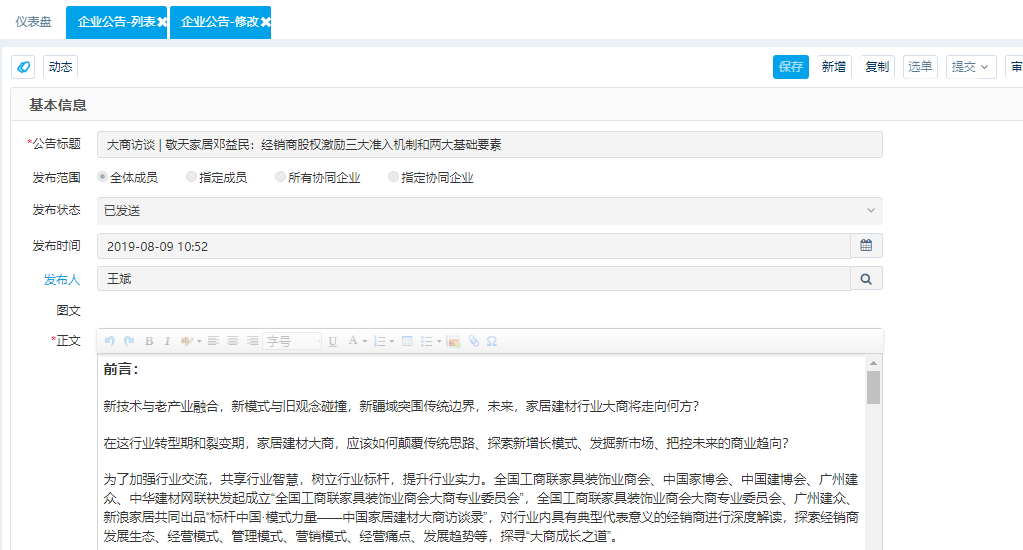Toggle underline formatting in editor
1023x550 pixels.
tap(333, 341)
